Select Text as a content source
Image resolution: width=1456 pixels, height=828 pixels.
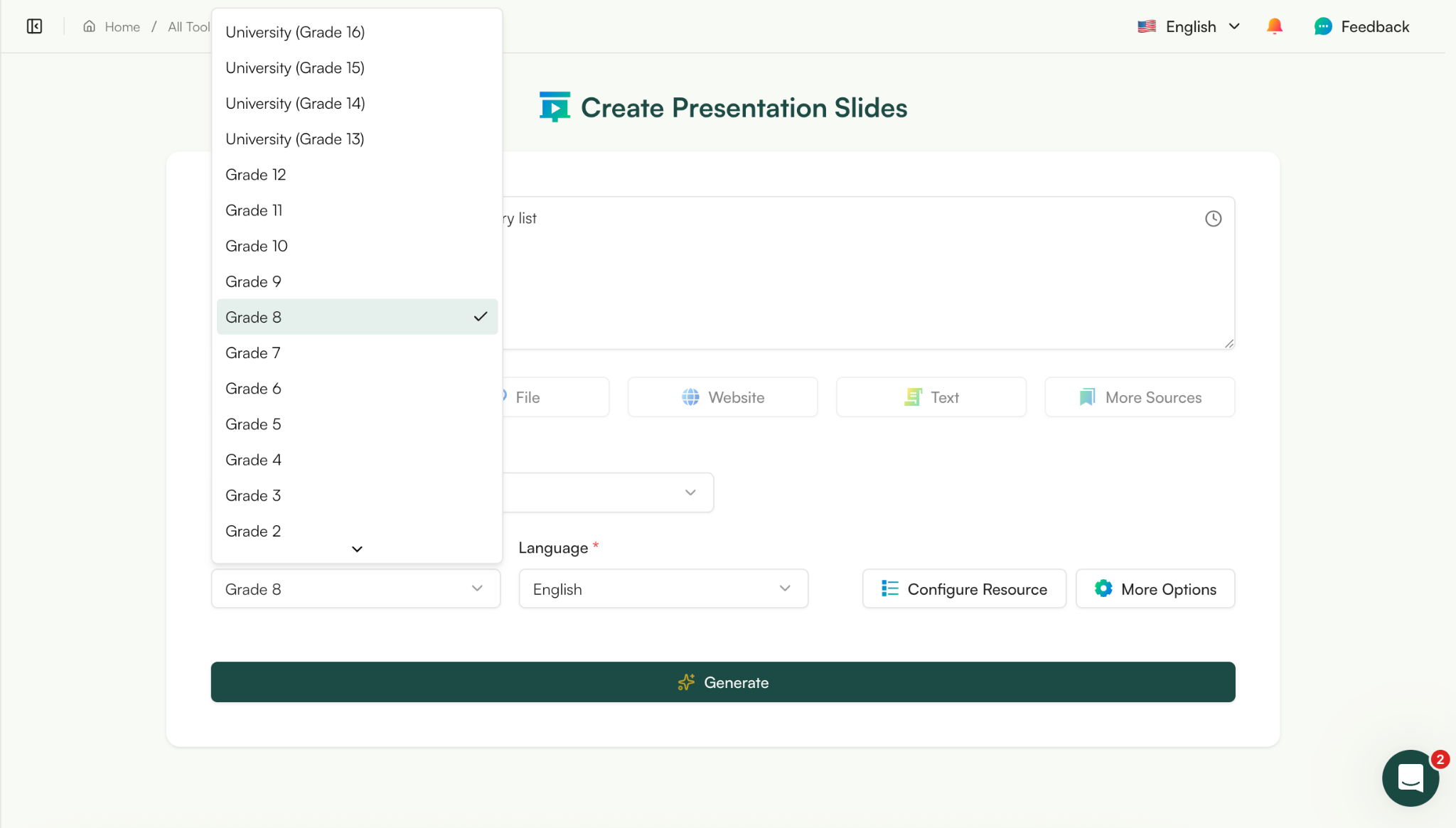pyautogui.click(x=931, y=397)
